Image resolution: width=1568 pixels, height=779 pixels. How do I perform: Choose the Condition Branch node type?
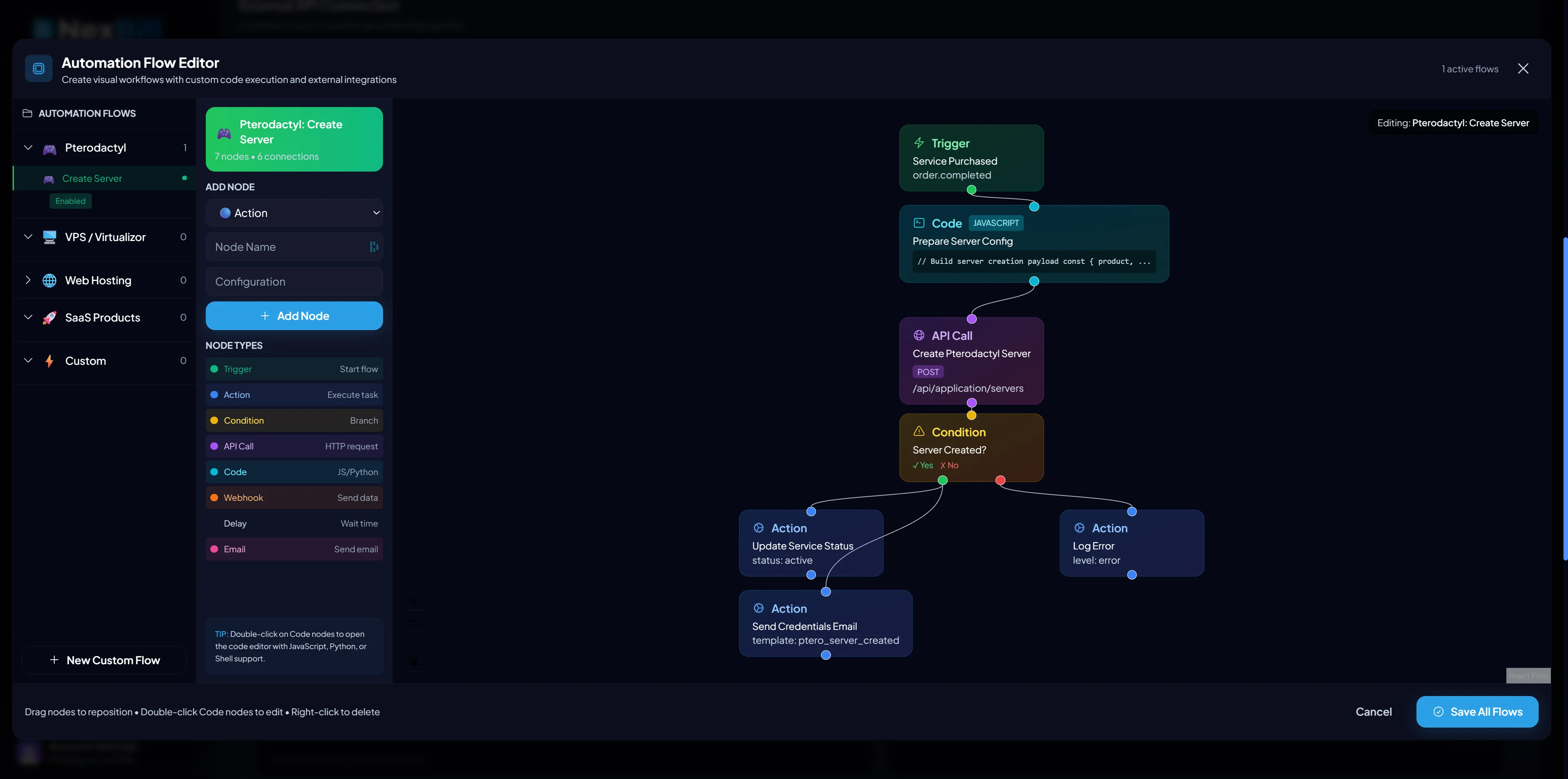point(294,420)
